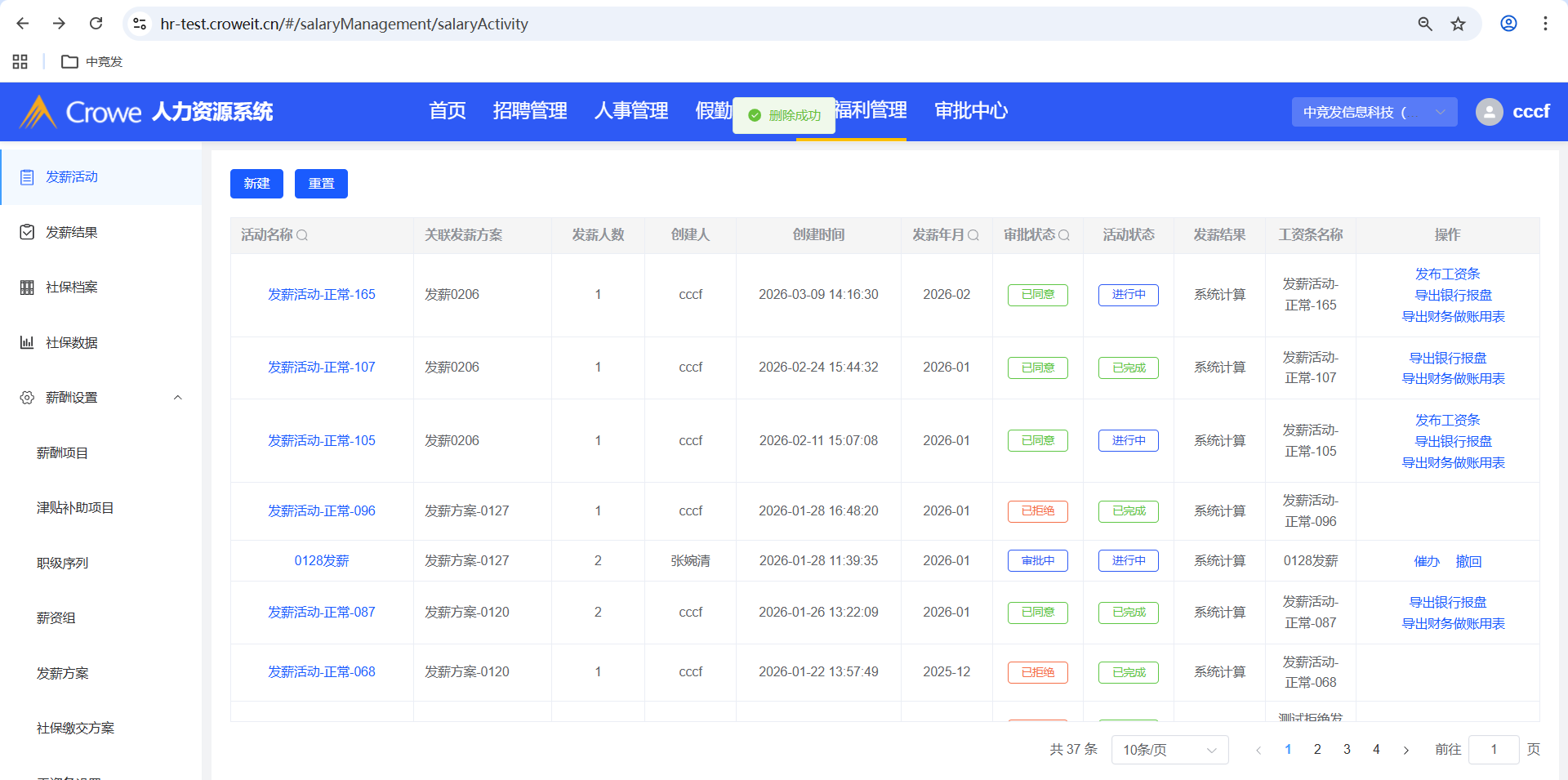Switch to 招聘管理 in top navigation

529,111
